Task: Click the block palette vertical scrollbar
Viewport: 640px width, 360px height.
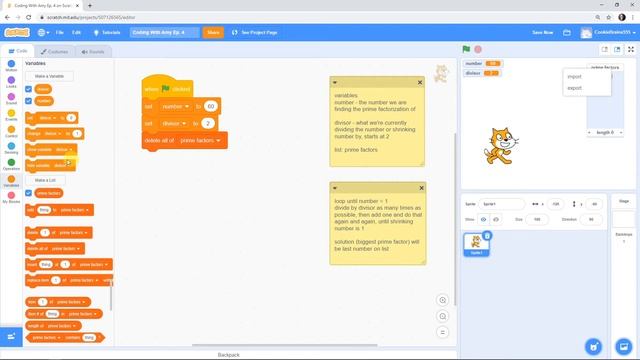Action: pyautogui.click(x=111, y=295)
